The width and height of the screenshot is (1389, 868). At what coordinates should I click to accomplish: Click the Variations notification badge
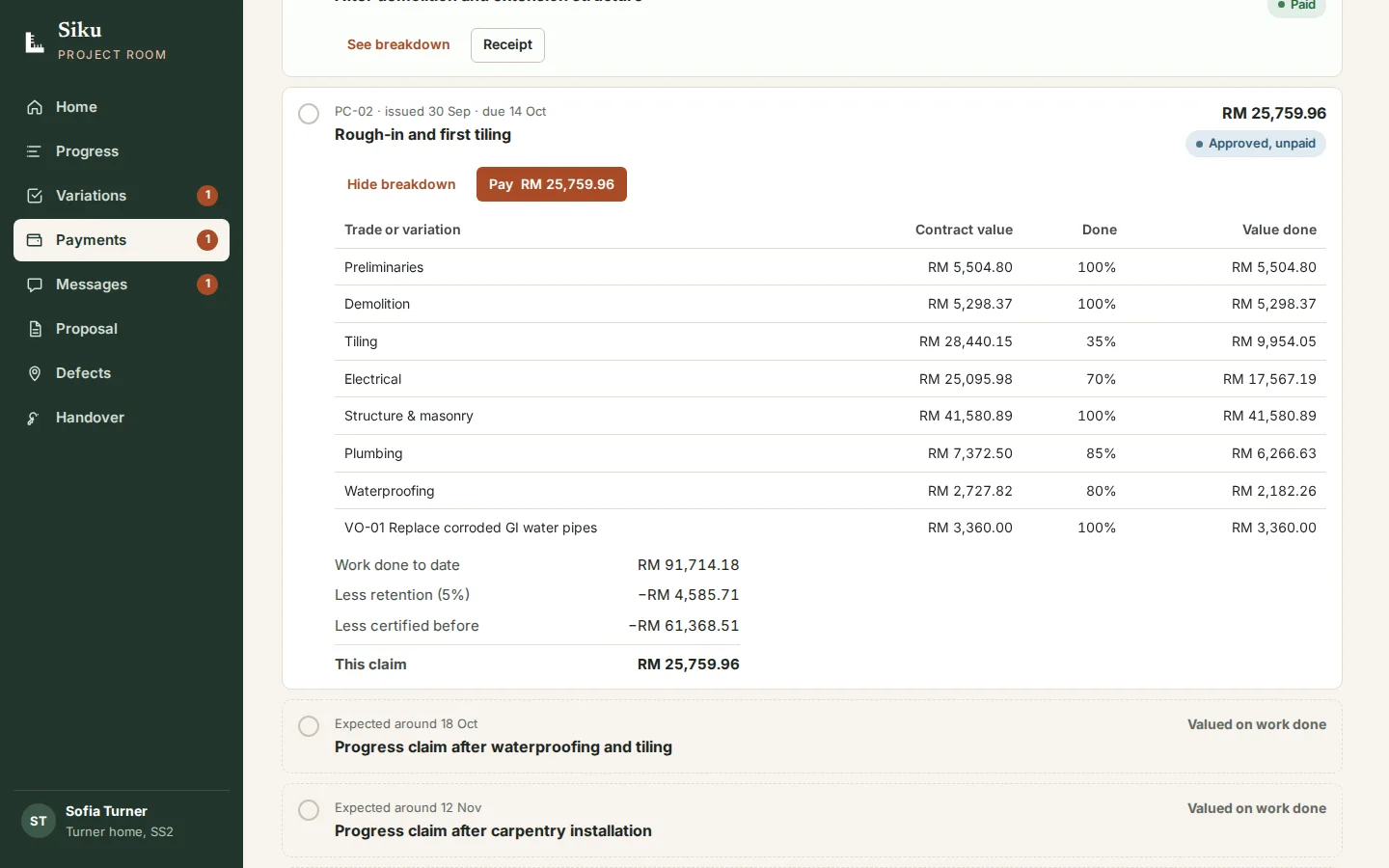(x=207, y=196)
